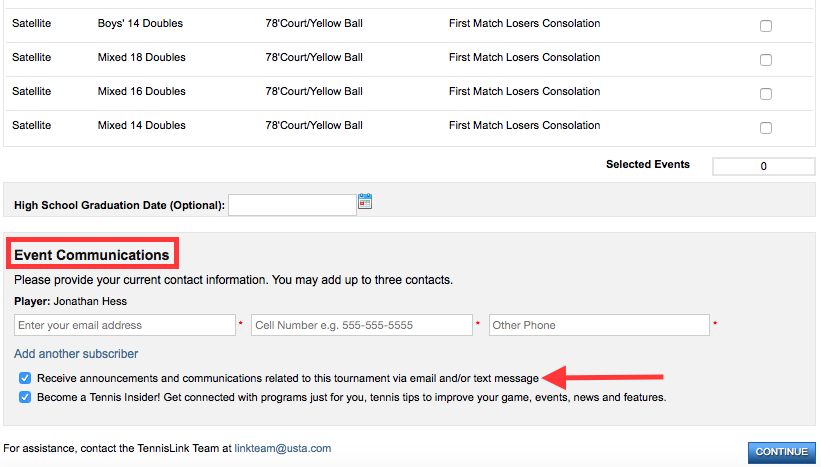
Task: Click the CONTINUE button
Action: tap(781, 452)
